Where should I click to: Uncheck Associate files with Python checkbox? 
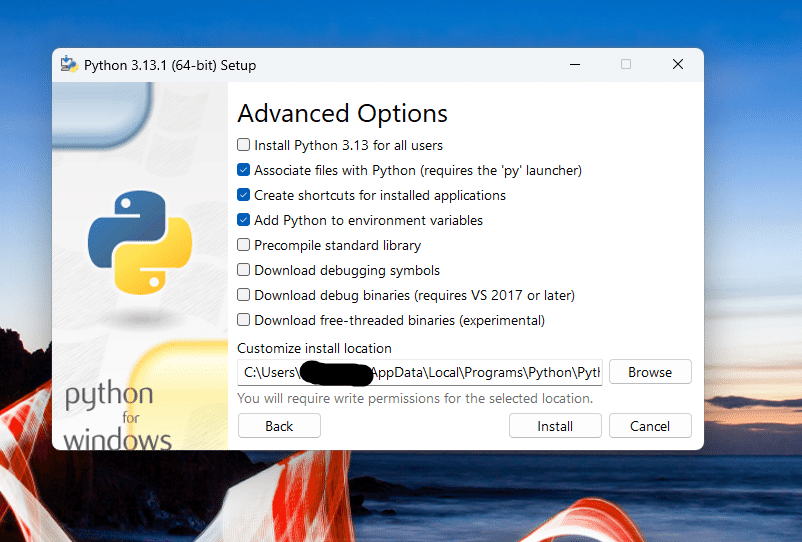pos(243,170)
